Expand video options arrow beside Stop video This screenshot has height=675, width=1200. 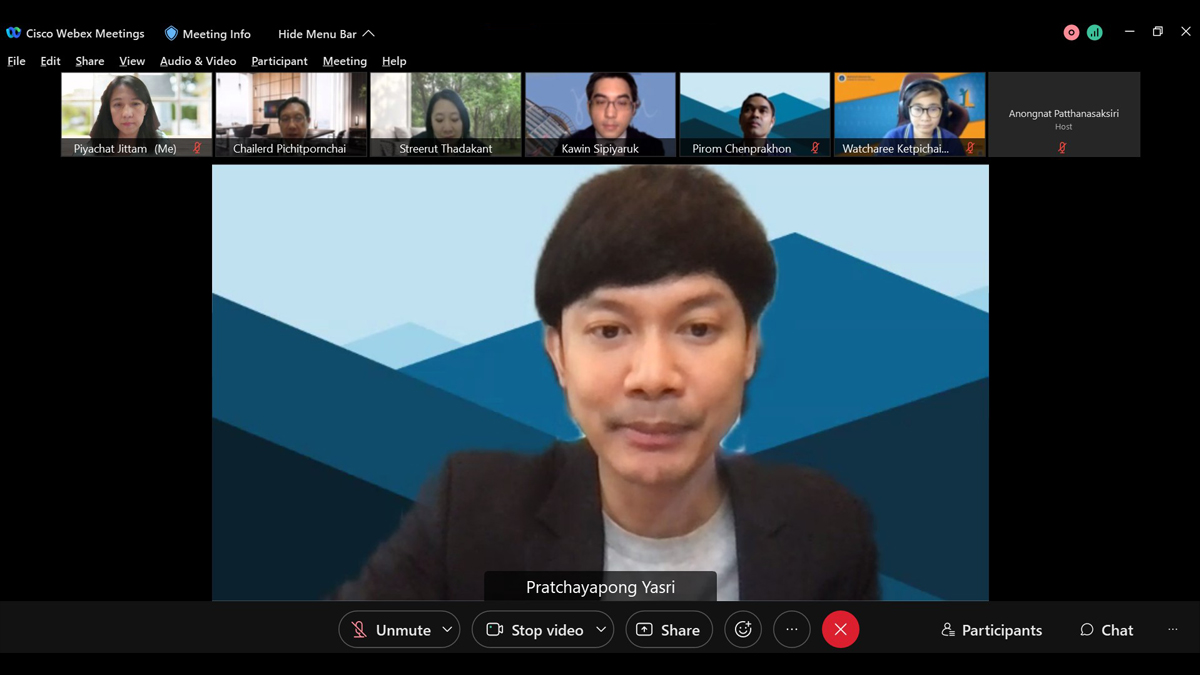point(601,630)
